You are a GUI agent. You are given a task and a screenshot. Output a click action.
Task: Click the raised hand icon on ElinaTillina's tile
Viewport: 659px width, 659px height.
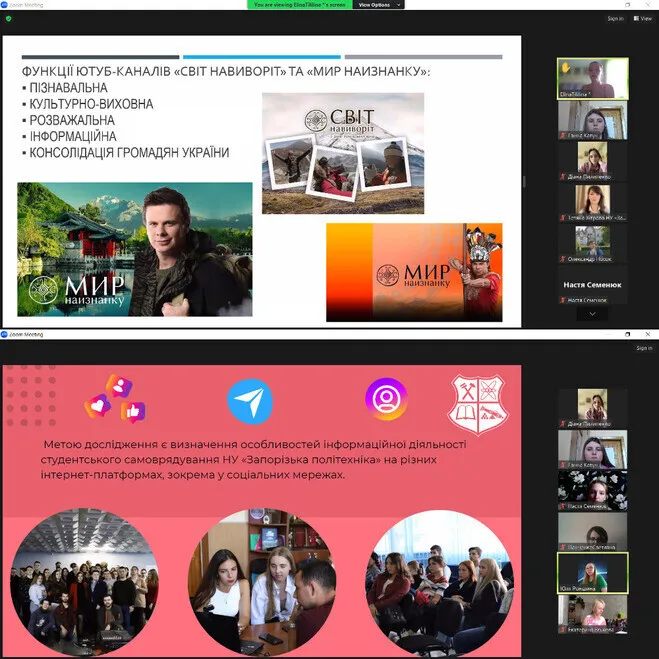tap(566, 67)
